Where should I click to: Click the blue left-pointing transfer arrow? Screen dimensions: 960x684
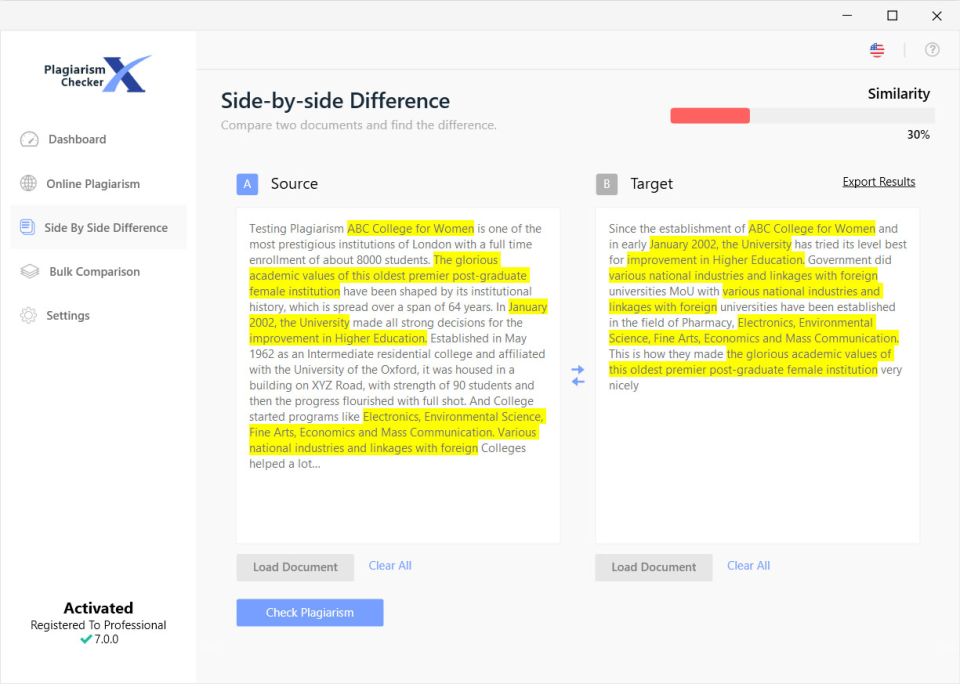[x=578, y=382]
